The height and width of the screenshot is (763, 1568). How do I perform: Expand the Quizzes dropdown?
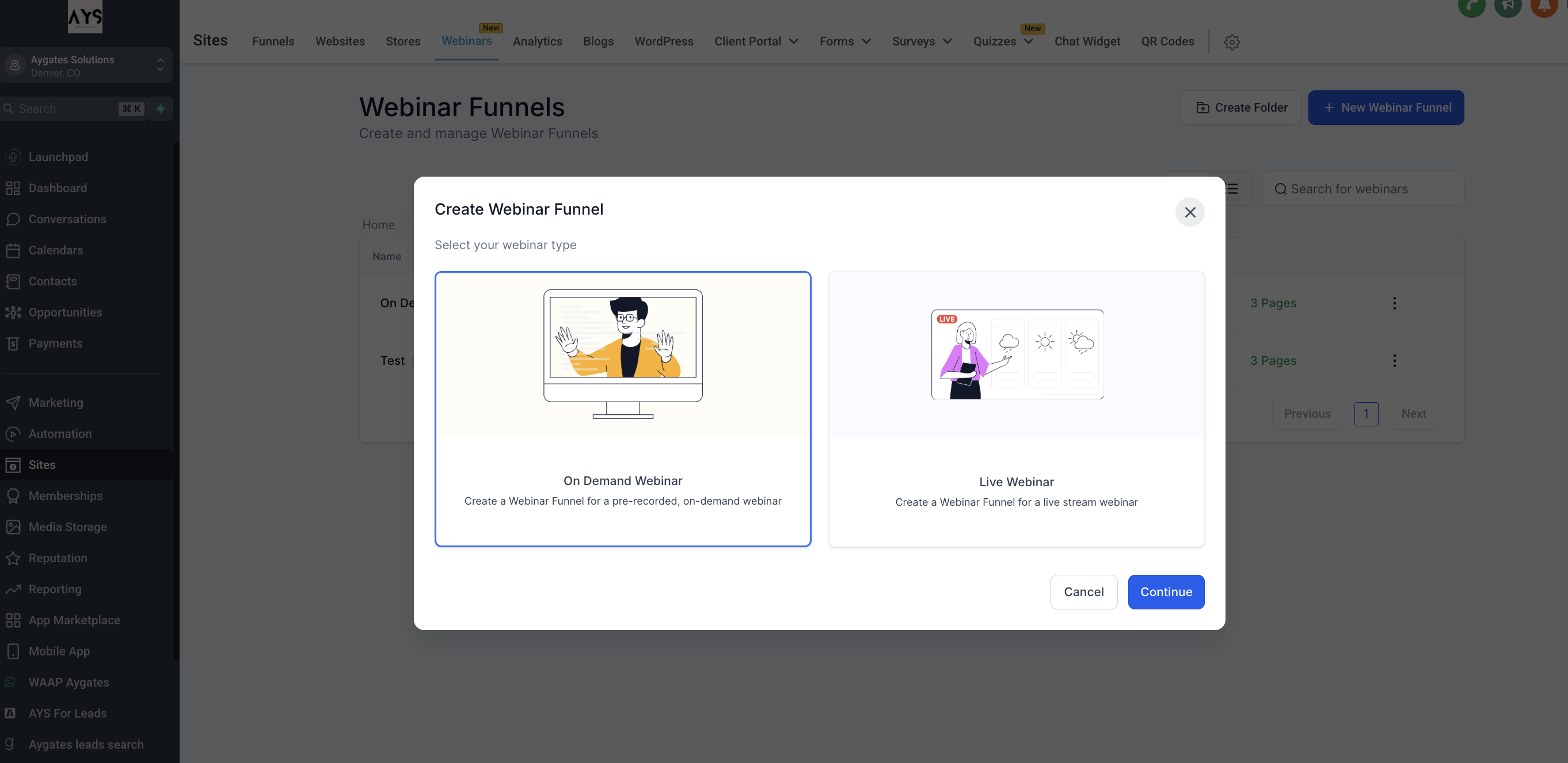(1003, 41)
